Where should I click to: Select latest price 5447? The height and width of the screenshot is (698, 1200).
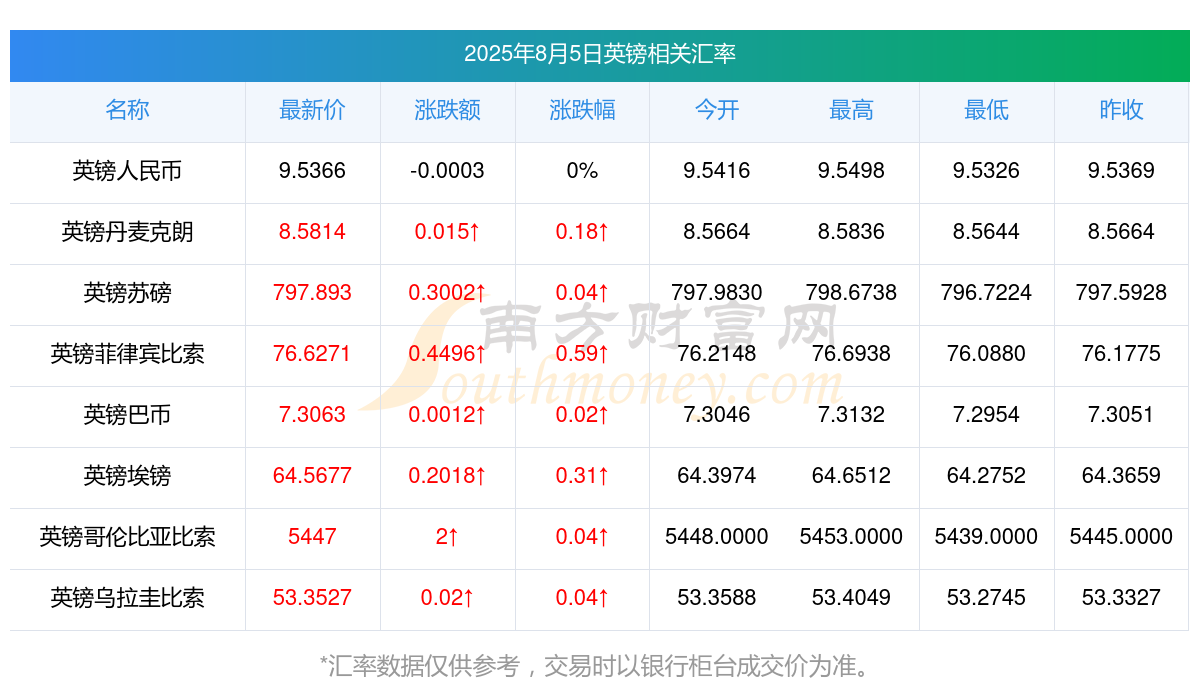(312, 537)
